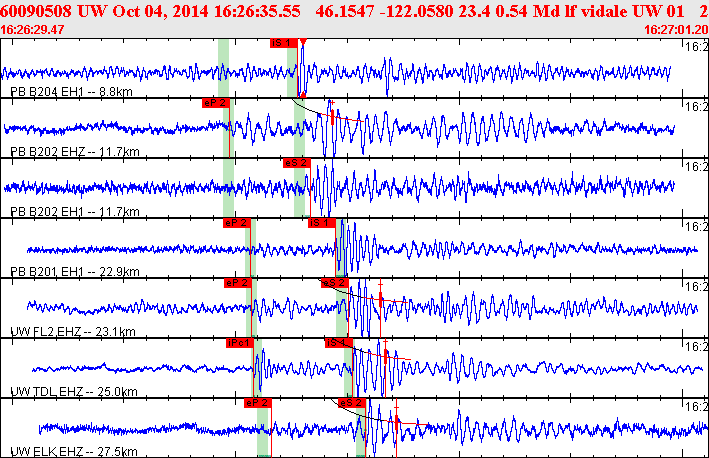Select the UW ELK EHZ station label
This screenshot has width=709, height=458.
point(74,451)
